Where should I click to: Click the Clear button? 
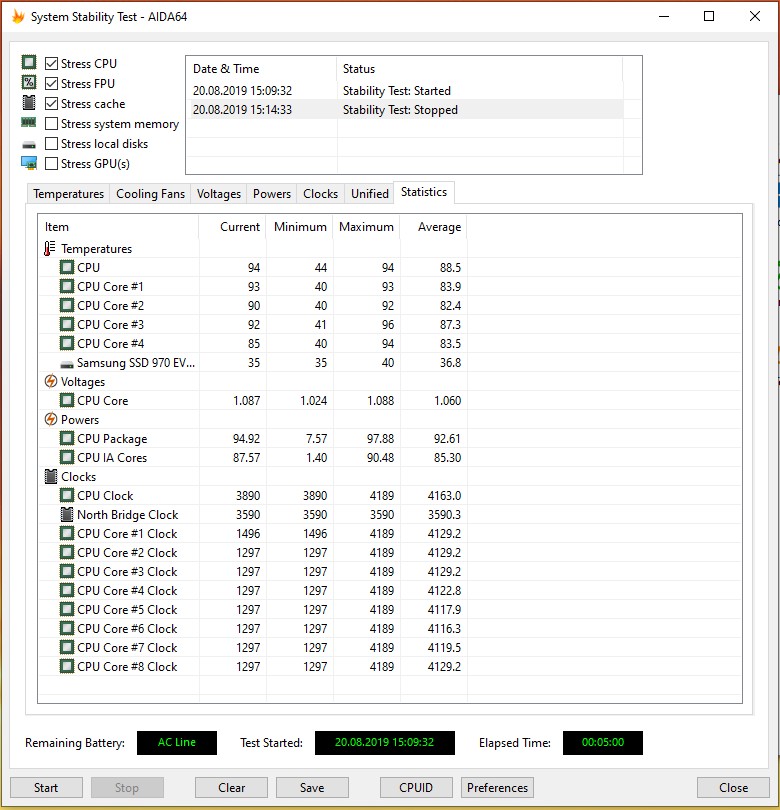coord(231,787)
